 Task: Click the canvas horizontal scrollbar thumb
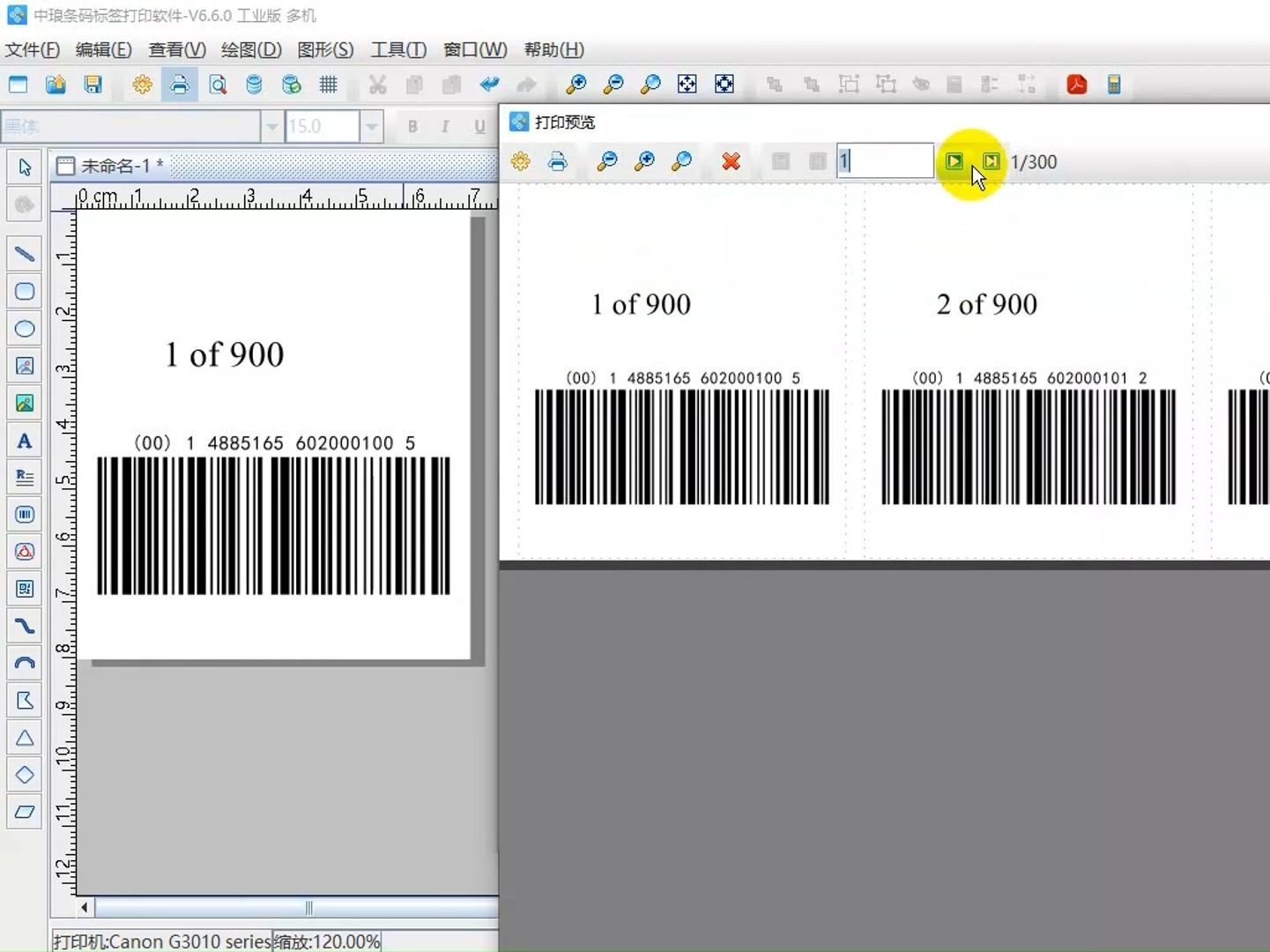pos(308,908)
